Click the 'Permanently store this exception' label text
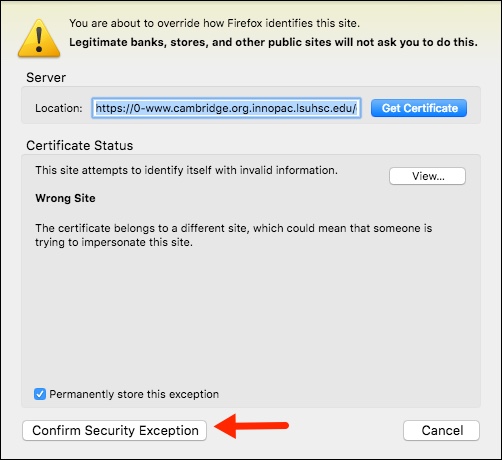Image resolution: width=502 pixels, height=460 pixels. [x=134, y=394]
